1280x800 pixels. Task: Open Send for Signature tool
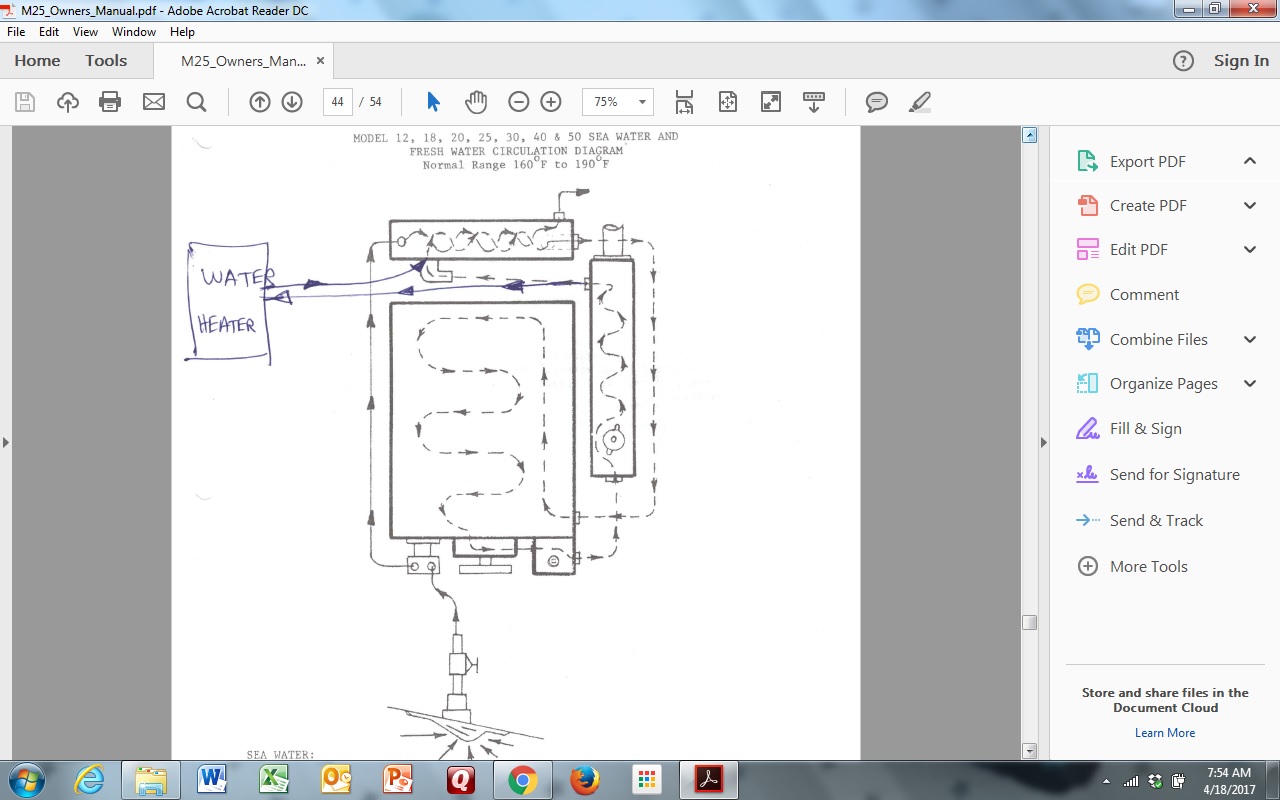(1174, 474)
